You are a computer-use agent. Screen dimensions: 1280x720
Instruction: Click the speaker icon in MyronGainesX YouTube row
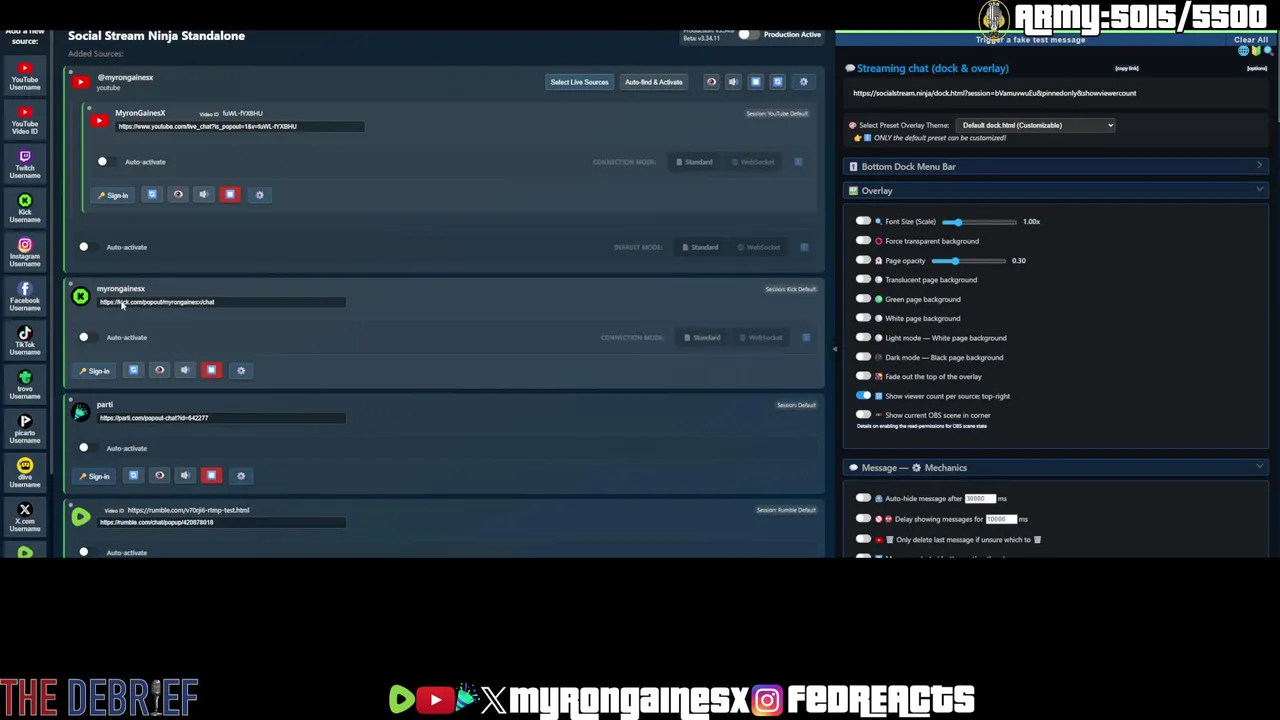pos(204,194)
